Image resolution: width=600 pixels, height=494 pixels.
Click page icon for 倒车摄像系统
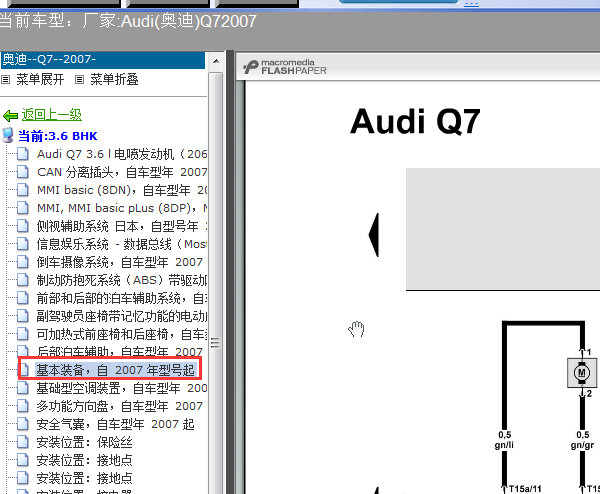pyautogui.click(x=23, y=262)
